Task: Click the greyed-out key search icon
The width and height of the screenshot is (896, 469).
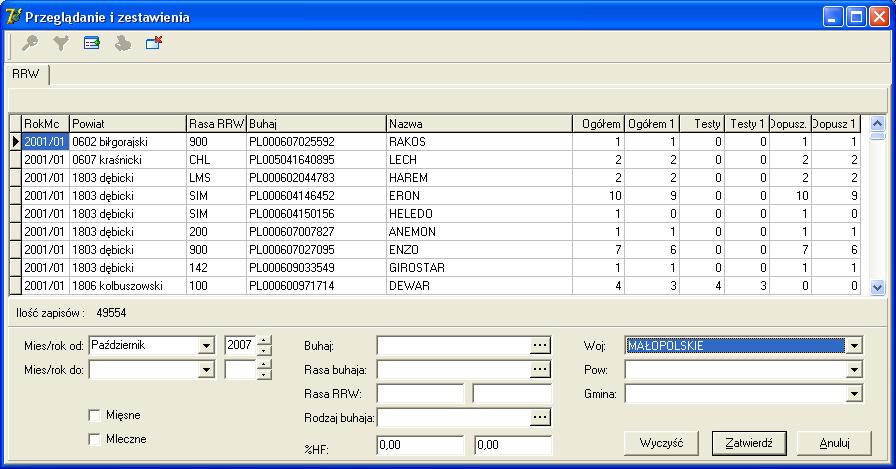Action: click(30, 43)
